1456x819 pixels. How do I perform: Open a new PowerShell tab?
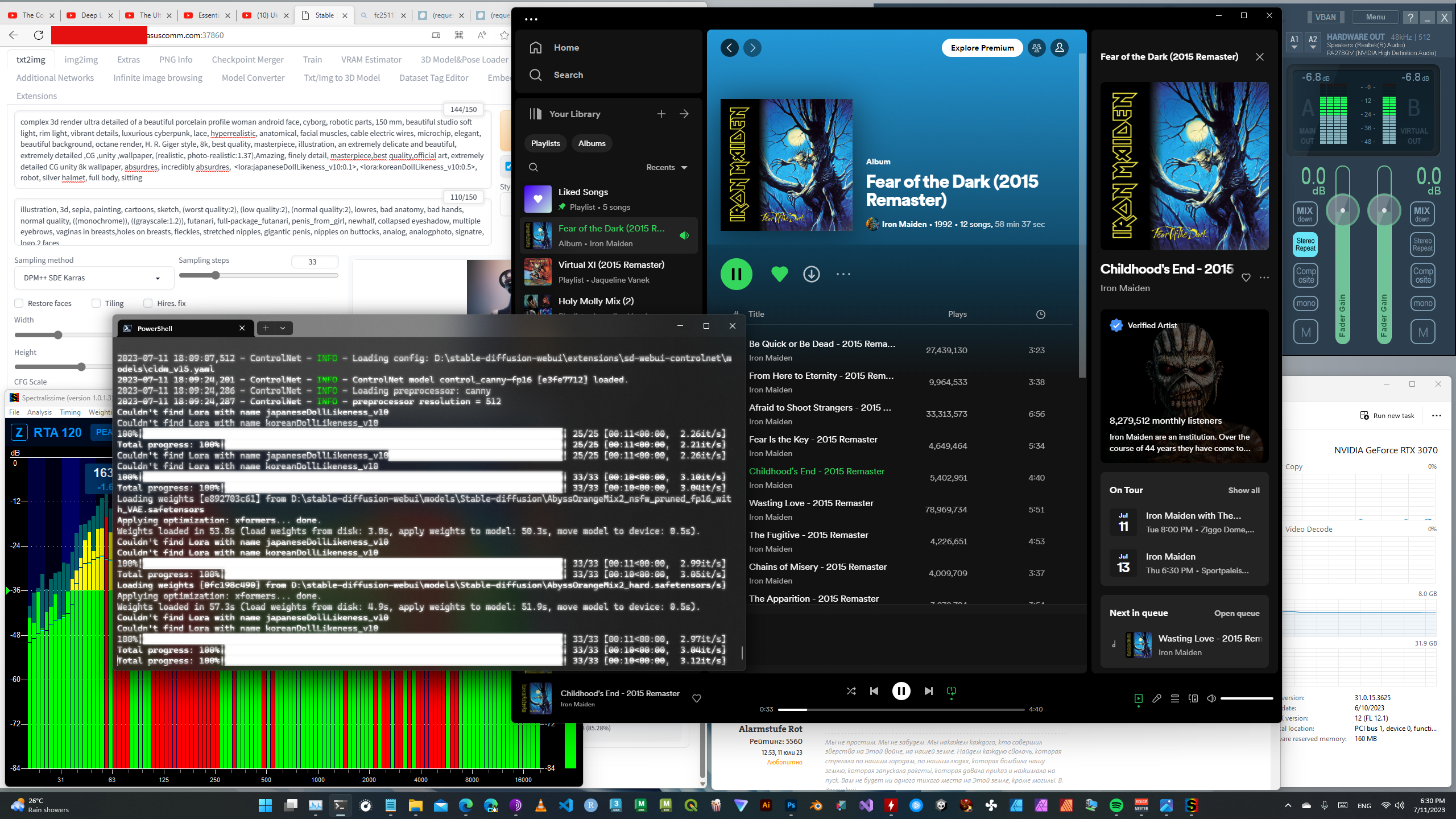click(x=266, y=328)
